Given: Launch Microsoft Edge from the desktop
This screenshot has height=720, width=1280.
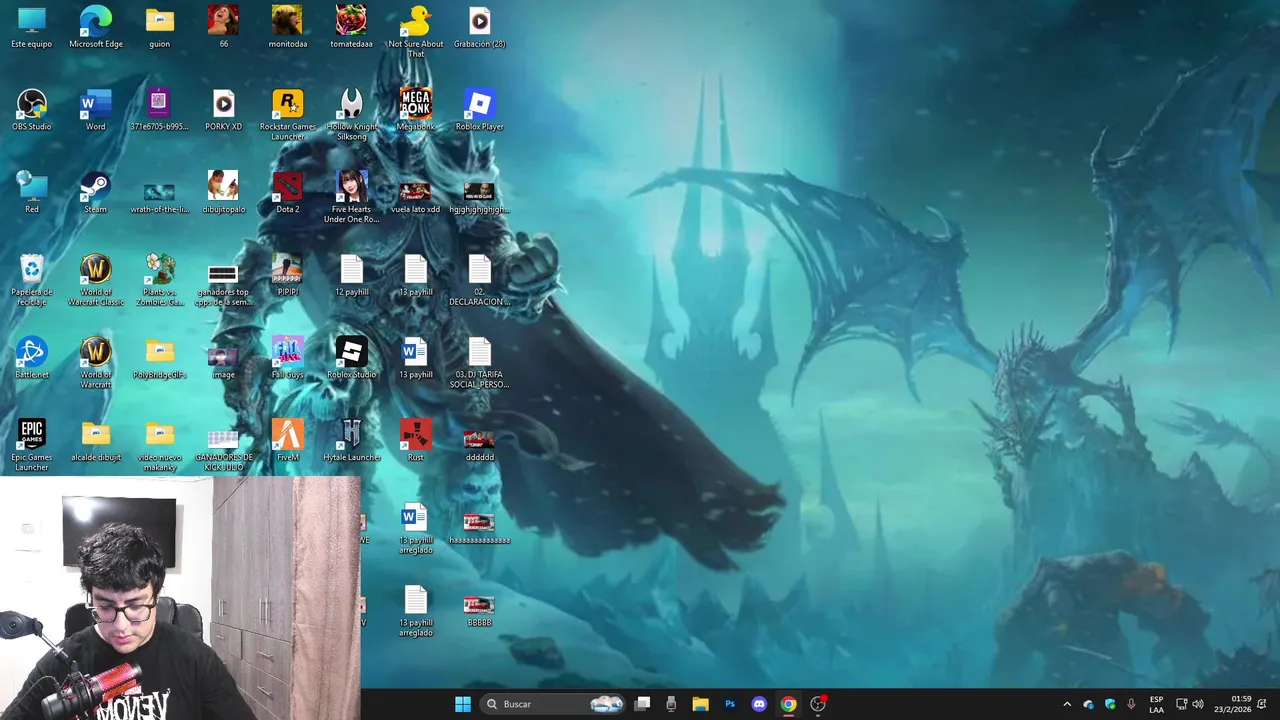Looking at the screenshot, I should [96, 27].
